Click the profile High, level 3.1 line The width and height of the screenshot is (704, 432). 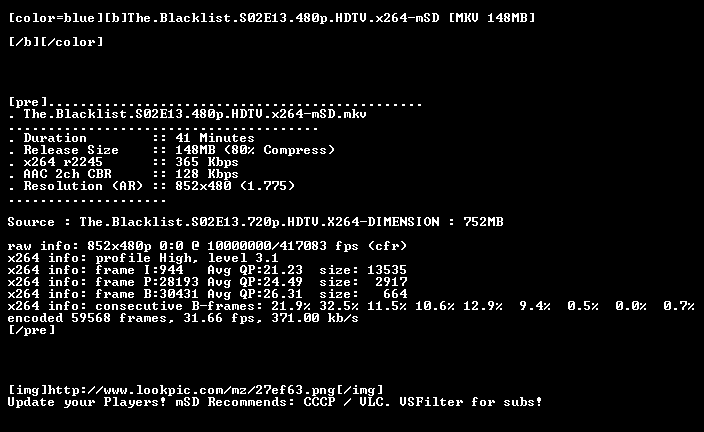(143, 258)
